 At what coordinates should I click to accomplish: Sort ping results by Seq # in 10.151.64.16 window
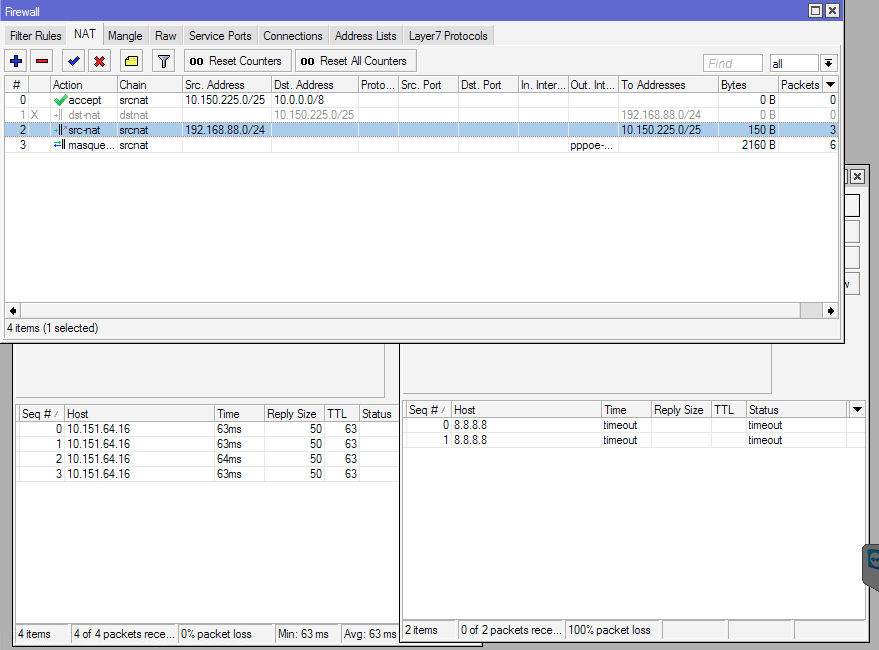coord(40,414)
